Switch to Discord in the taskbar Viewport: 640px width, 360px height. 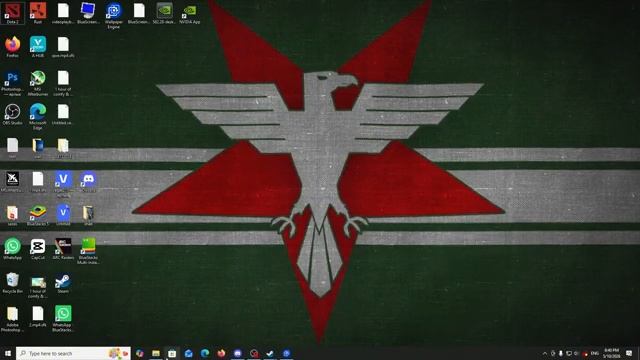point(238,353)
